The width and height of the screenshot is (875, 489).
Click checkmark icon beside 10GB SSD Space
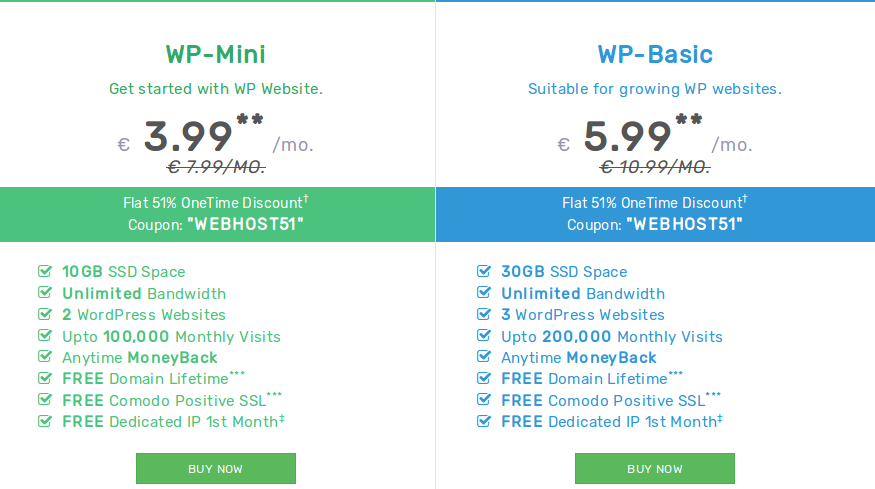[x=45, y=271]
